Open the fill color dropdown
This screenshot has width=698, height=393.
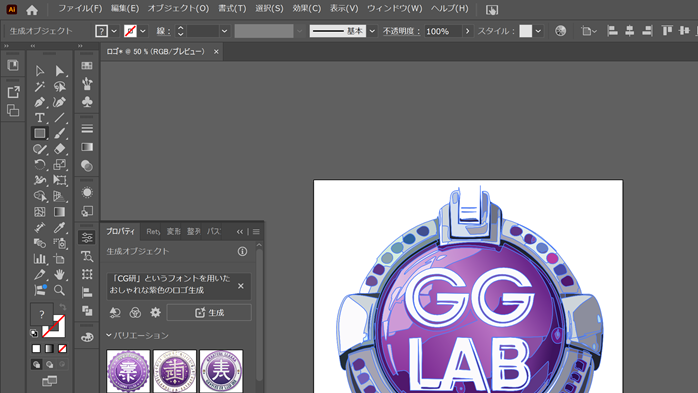pyautogui.click(x=114, y=31)
